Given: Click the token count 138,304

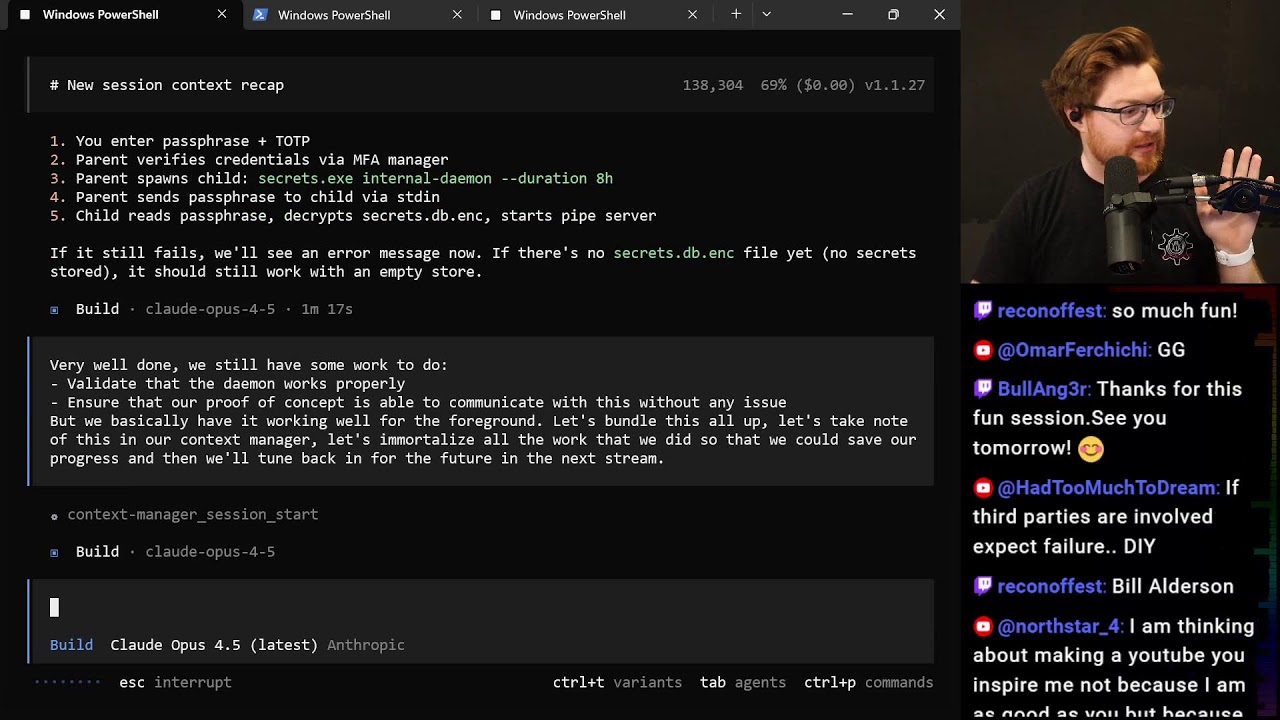Looking at the screenshot, I should click(713, 85).
